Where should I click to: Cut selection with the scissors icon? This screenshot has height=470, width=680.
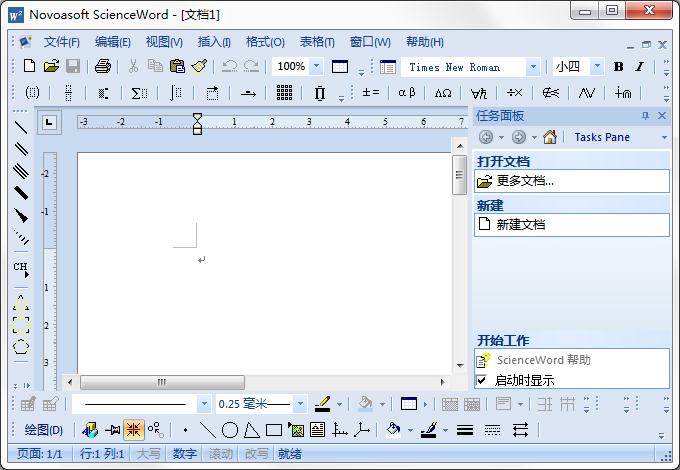pos(134,66)
